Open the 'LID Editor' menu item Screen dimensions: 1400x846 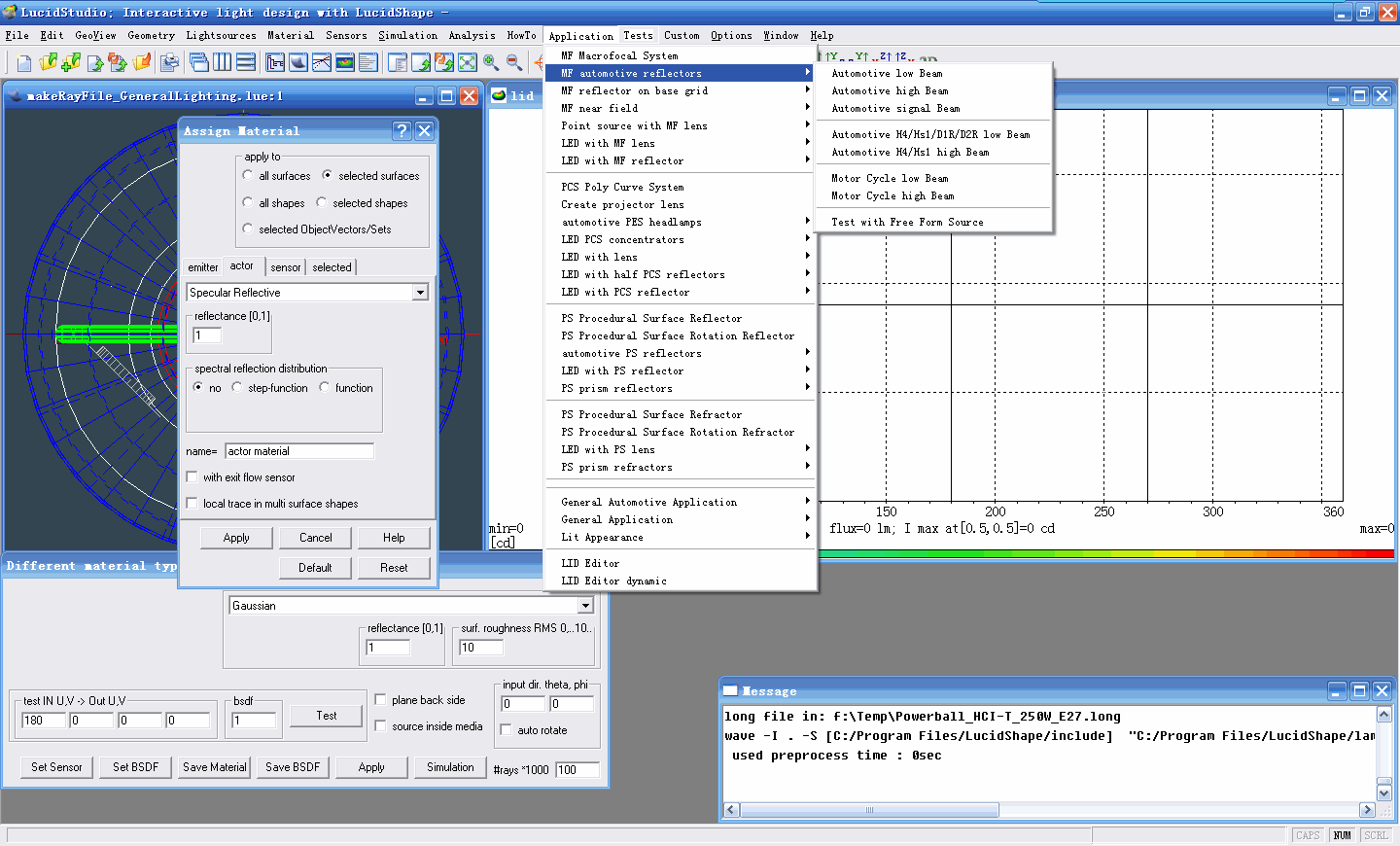[681, 563]
